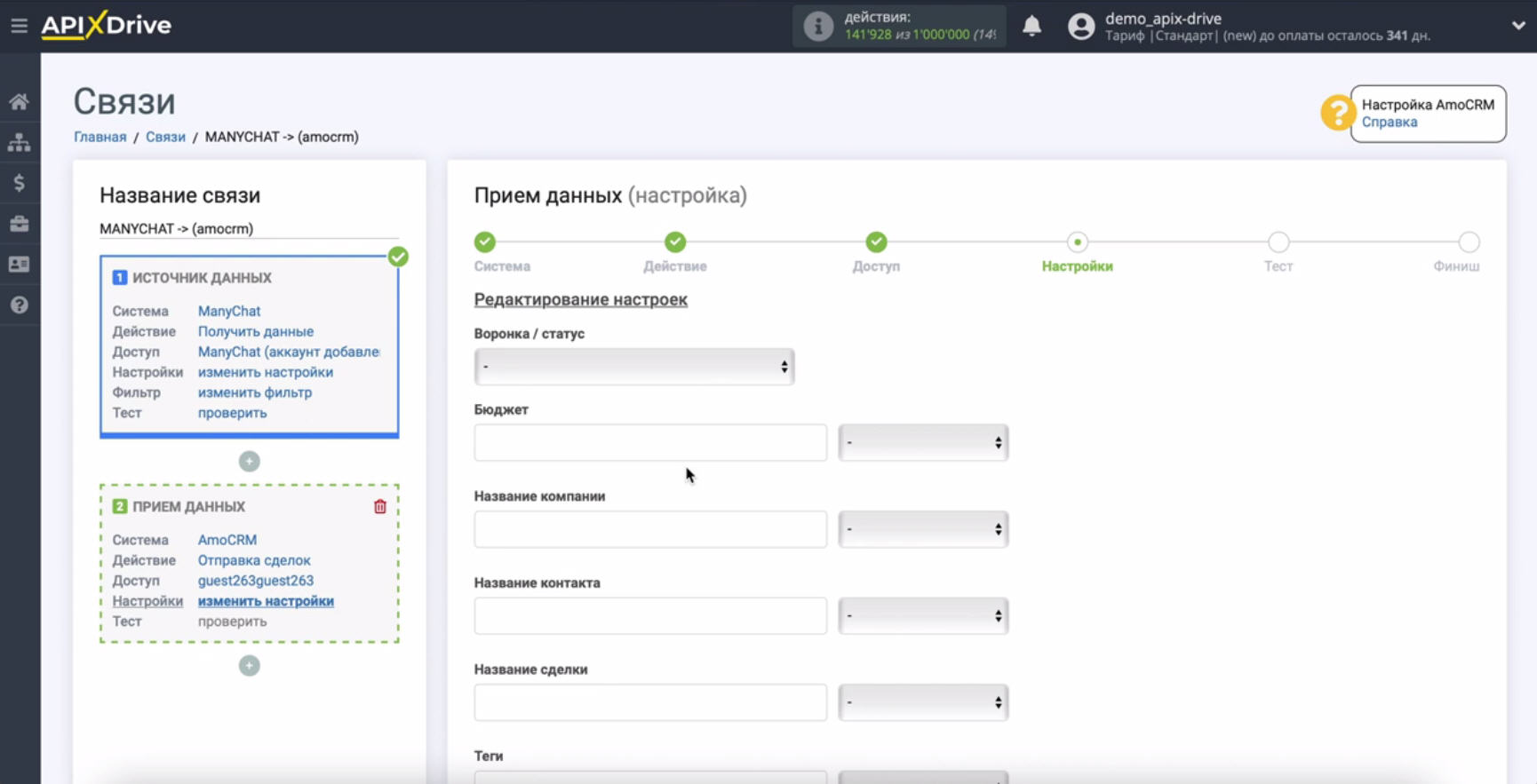
Task: Go to the Тест step
Action: 1278,242
